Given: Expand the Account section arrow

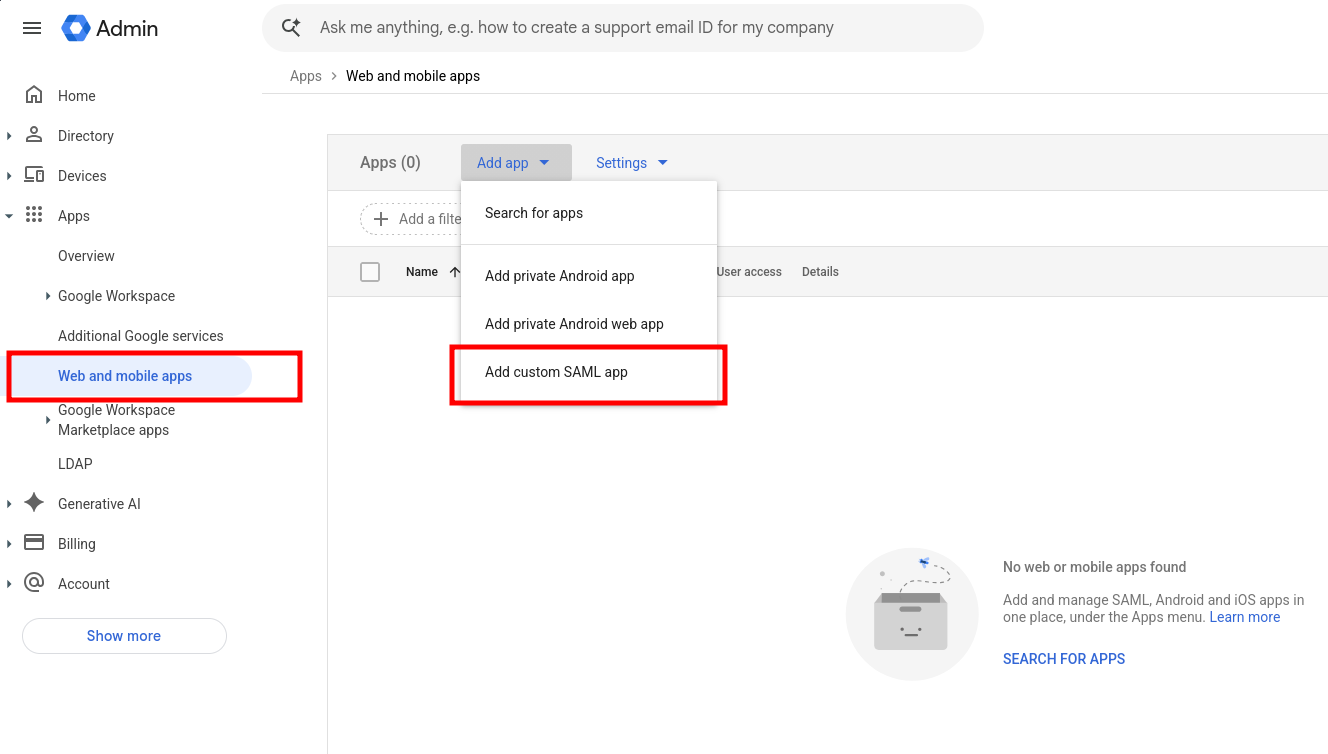Looking at the screenshot, I should coord(9,584).
